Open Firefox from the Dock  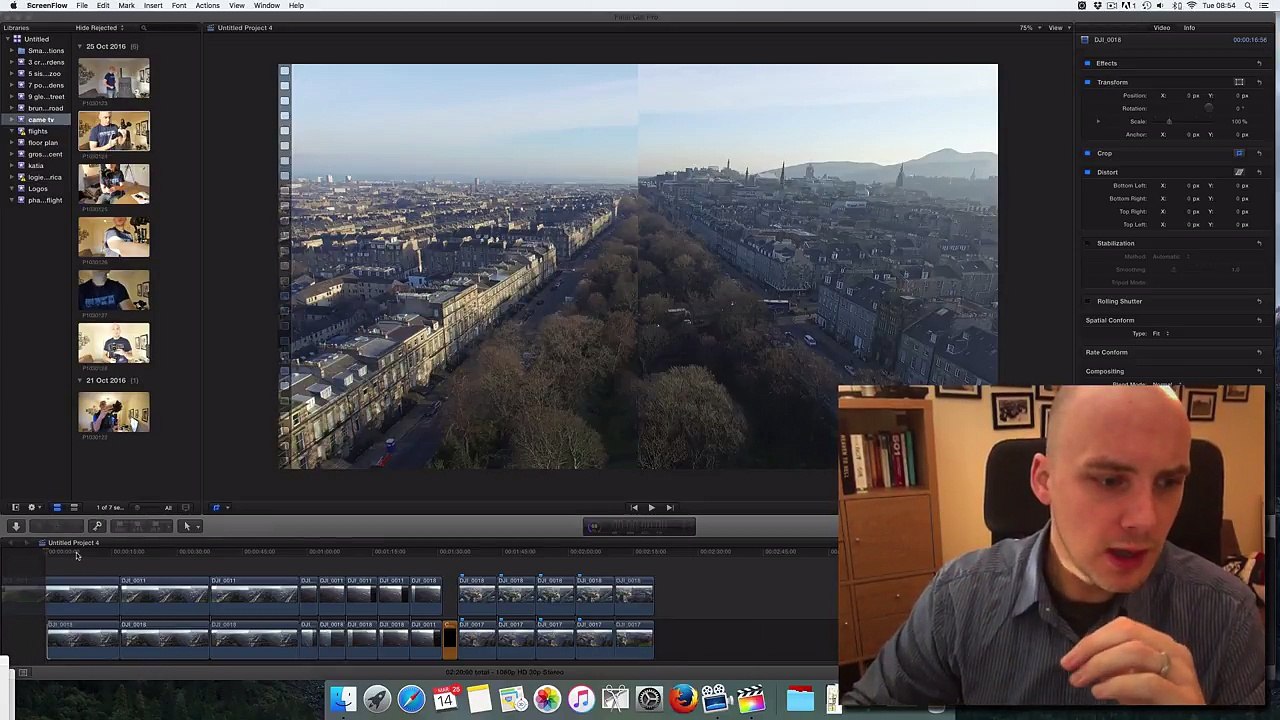click(x=683, y=698)
